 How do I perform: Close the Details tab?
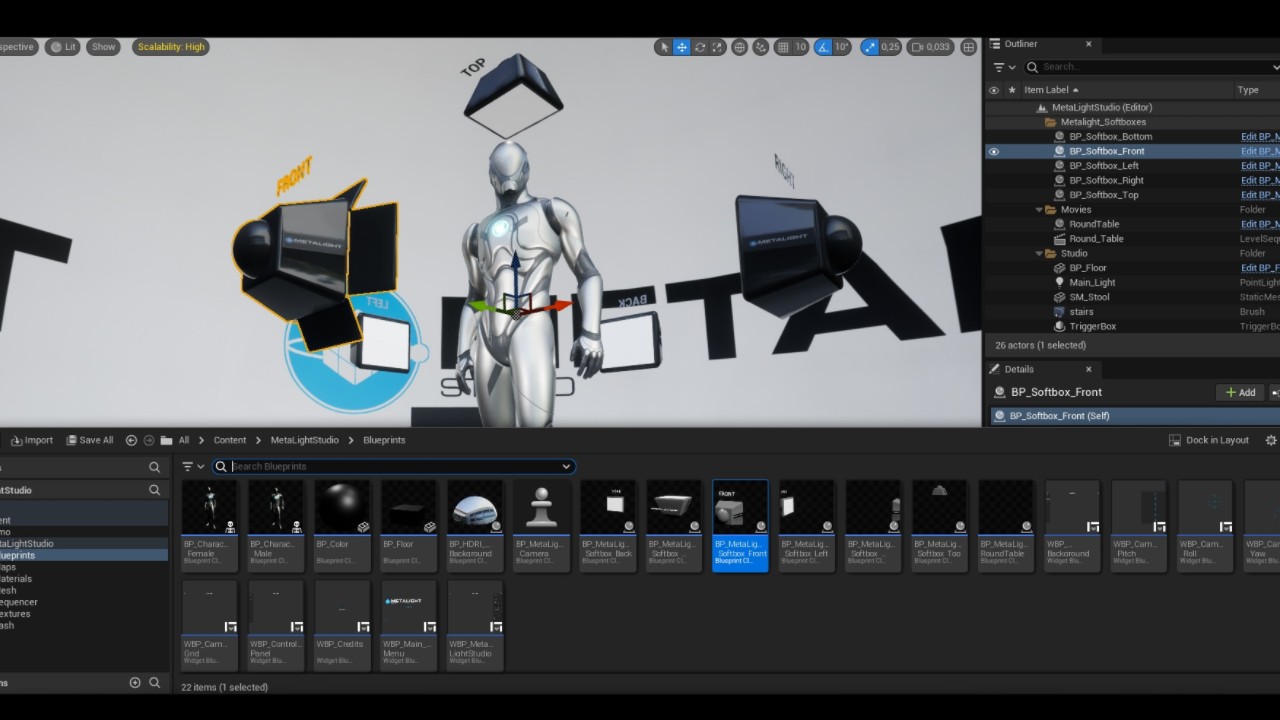[1088, 369]
